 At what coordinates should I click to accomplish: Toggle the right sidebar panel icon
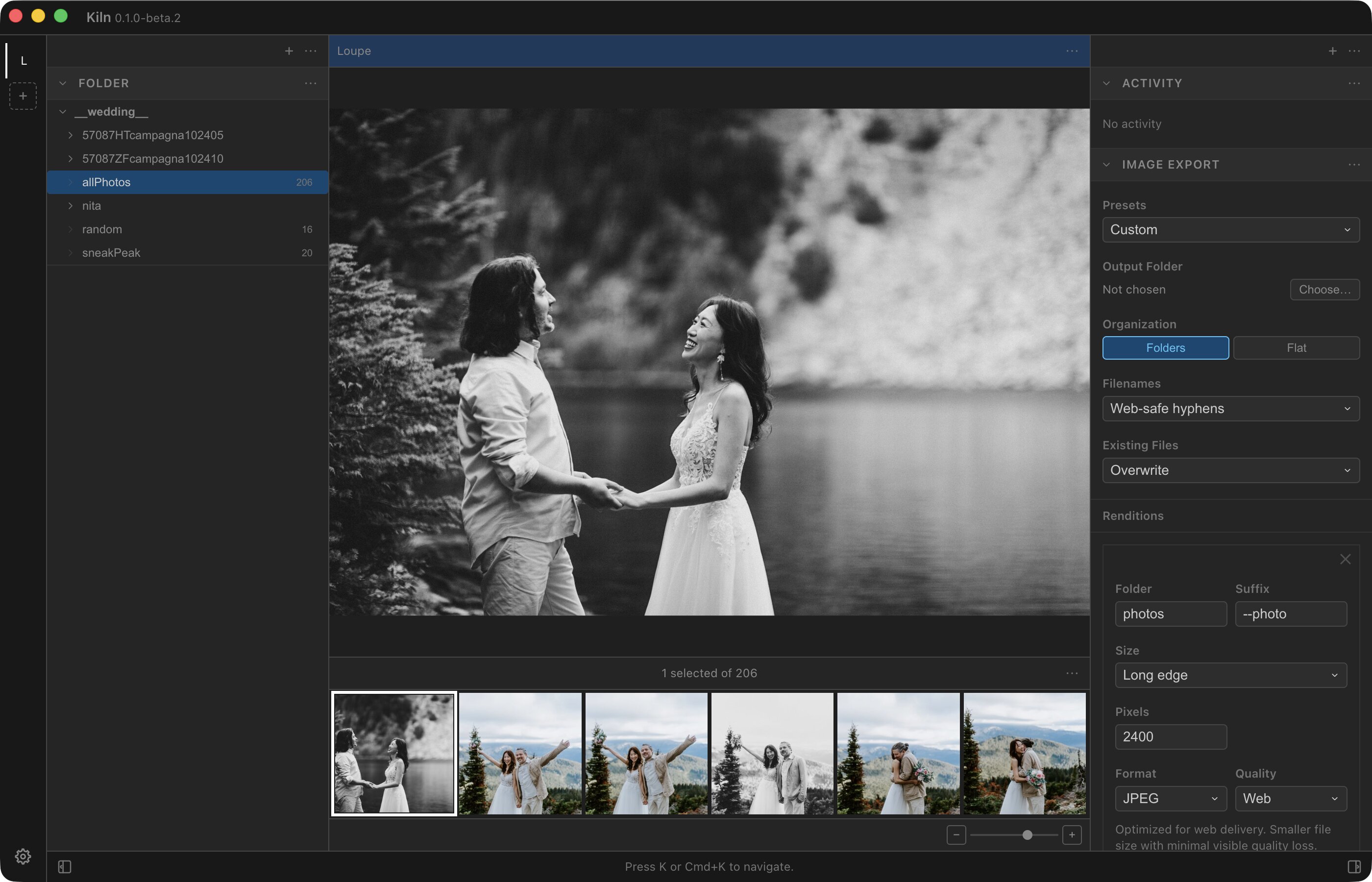pyautogui.click(x=1354, y=866)
